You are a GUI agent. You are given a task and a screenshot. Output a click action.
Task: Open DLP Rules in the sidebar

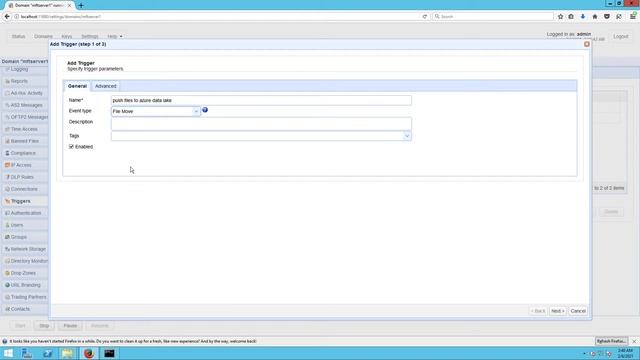click(x=22, y=177)
